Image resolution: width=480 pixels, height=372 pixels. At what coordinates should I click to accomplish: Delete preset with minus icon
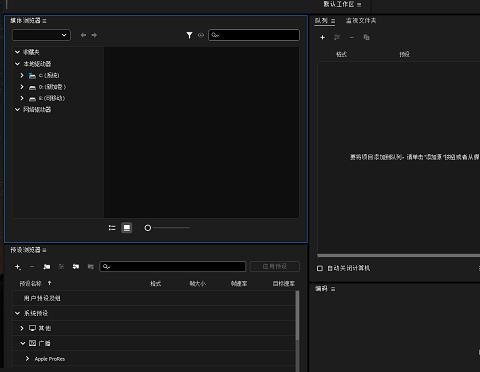click(32, 267)
